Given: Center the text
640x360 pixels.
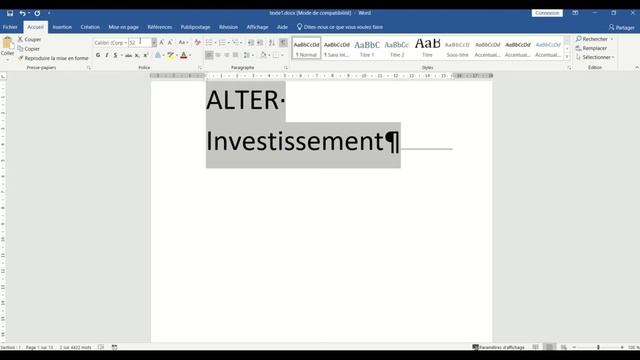Looking at the screenshot, I should coord(218,55).
